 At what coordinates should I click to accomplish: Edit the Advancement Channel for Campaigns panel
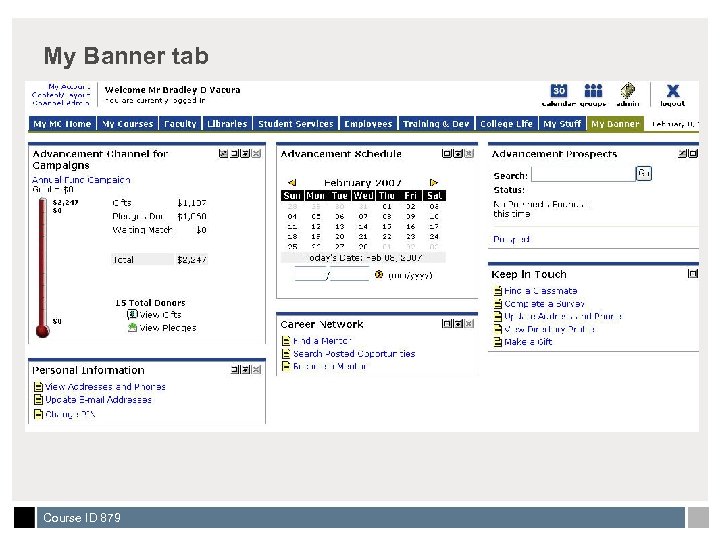pyautogui.click(x=223, y=153)
